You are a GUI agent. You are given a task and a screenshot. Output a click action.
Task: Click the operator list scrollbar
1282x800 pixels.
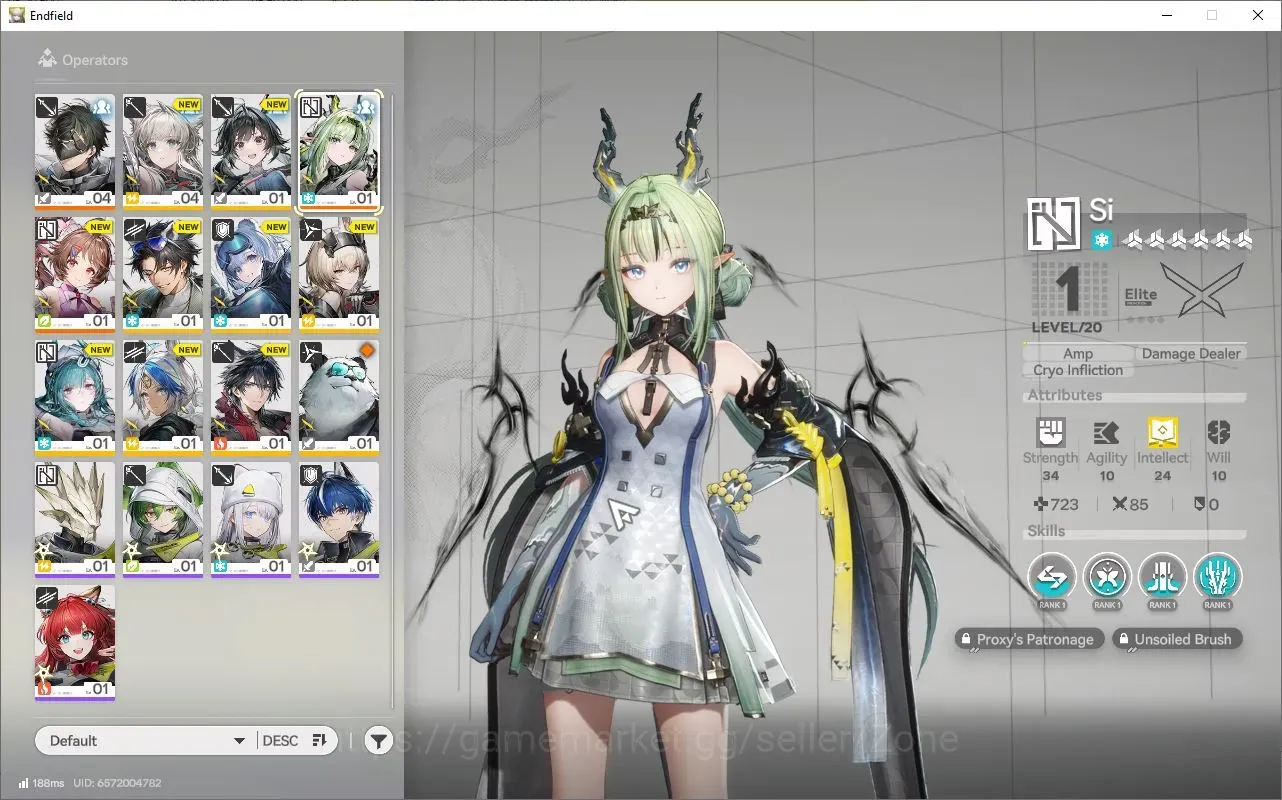tap(393, 400)
